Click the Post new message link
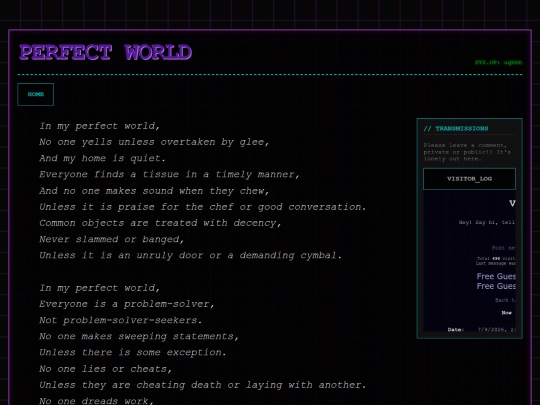 (503, 248)
